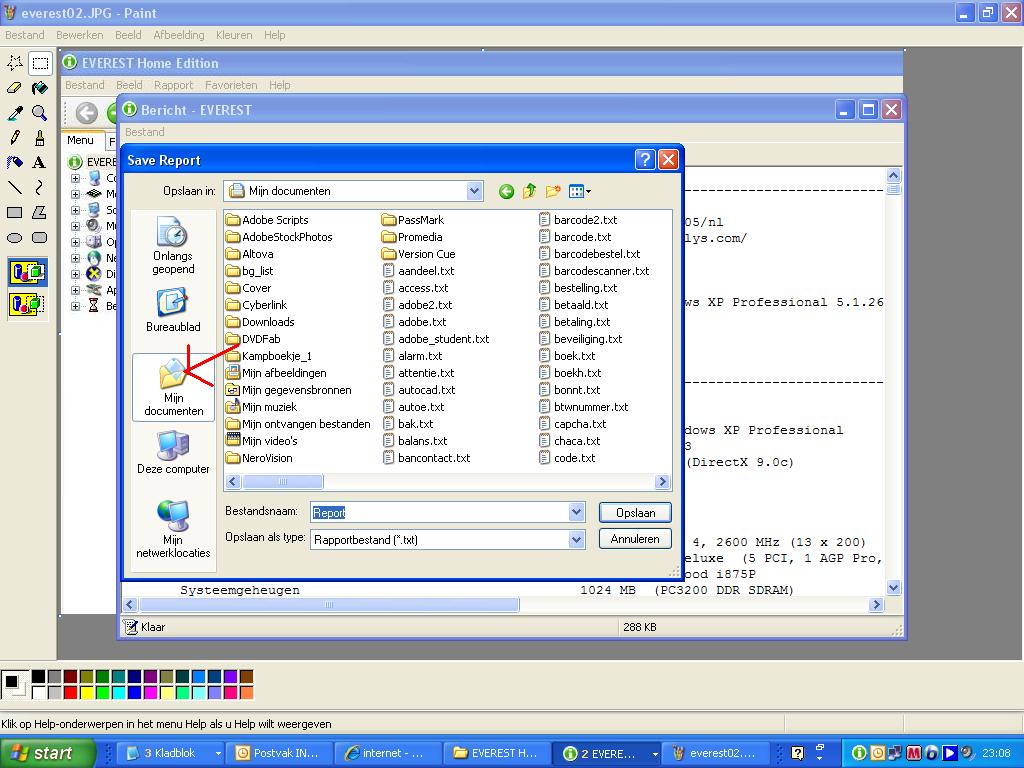Click the Windows start button

pyautogui.click(x=47, y=753)
